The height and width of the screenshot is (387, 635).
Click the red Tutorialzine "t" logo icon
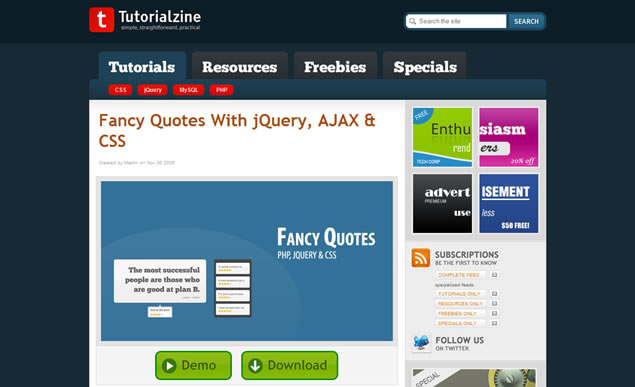(x=102, y=19)
